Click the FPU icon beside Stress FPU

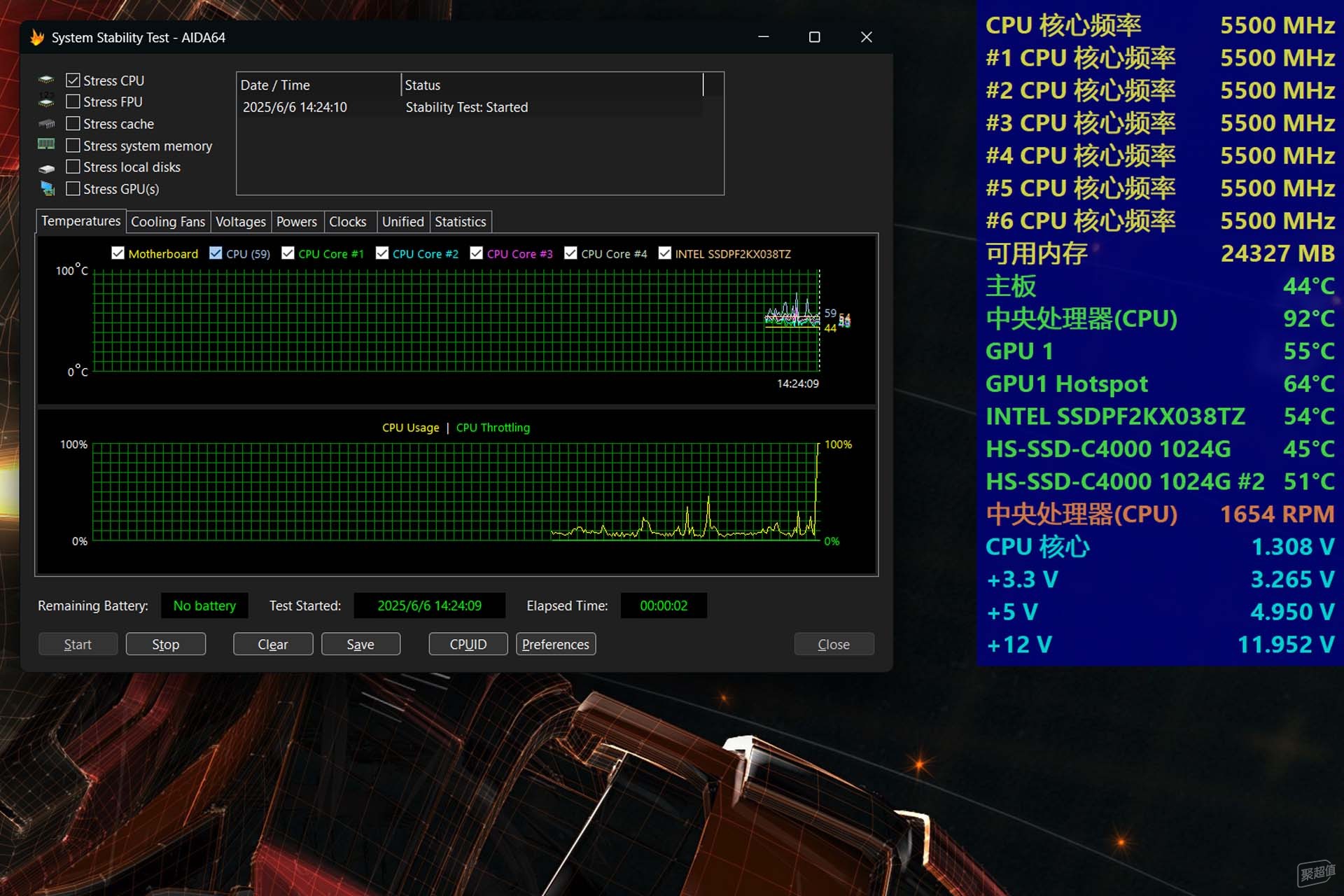(46, 101)
